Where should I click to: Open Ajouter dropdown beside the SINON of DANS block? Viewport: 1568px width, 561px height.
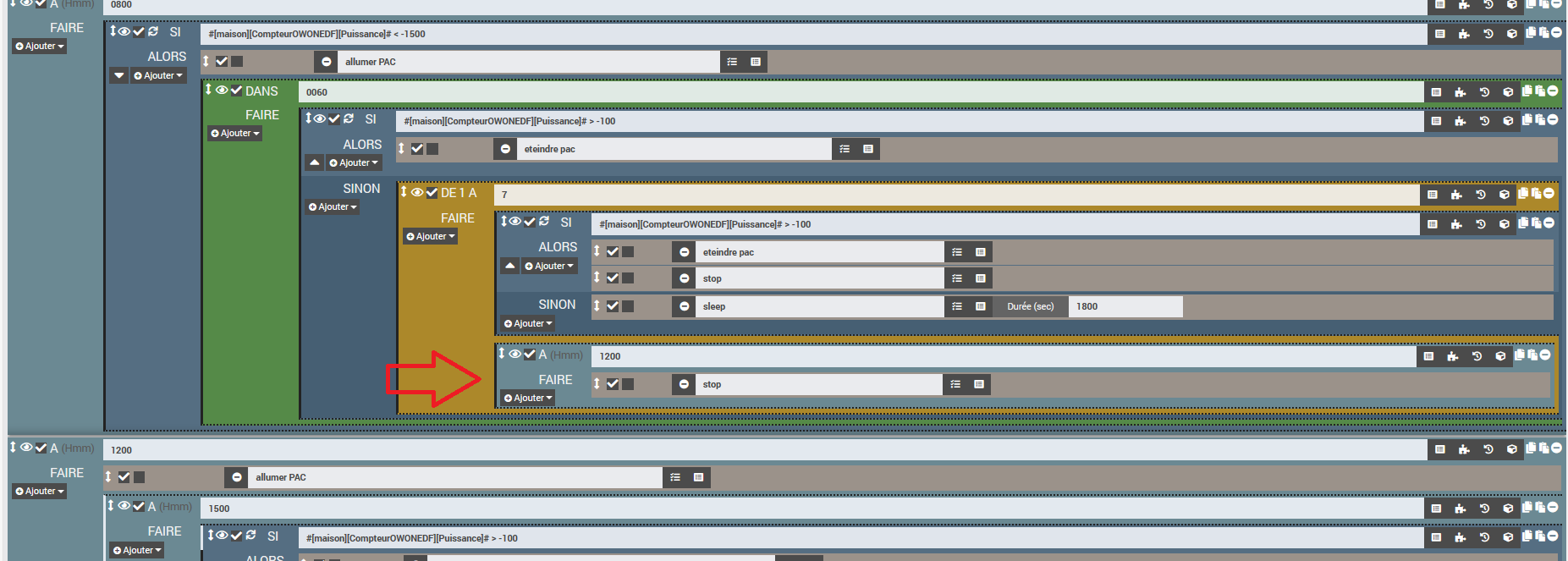pos(333,206)
